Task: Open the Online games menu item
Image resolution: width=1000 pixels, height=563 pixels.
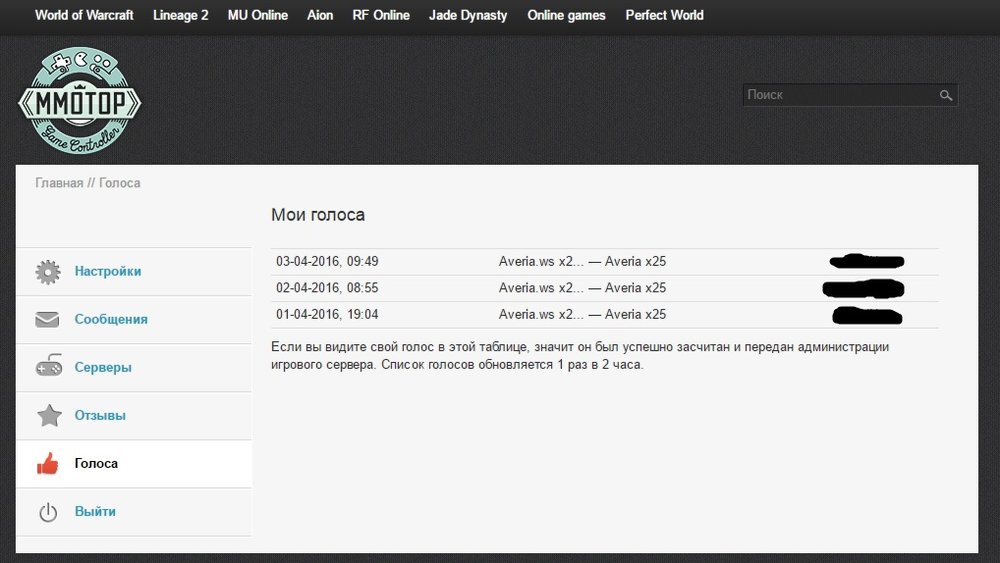Action: point(566,15)
